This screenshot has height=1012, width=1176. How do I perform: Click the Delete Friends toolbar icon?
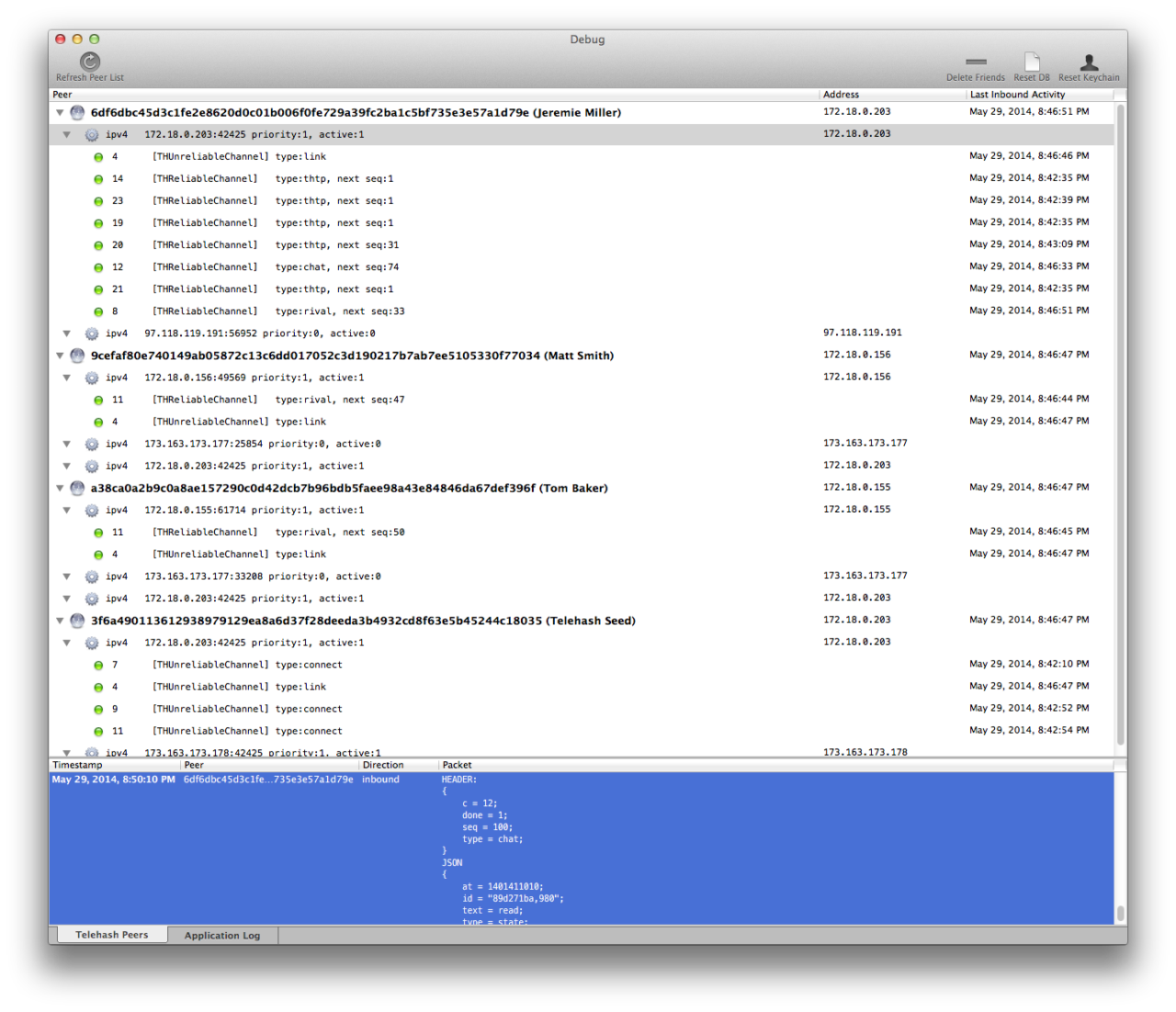point(976,62)
